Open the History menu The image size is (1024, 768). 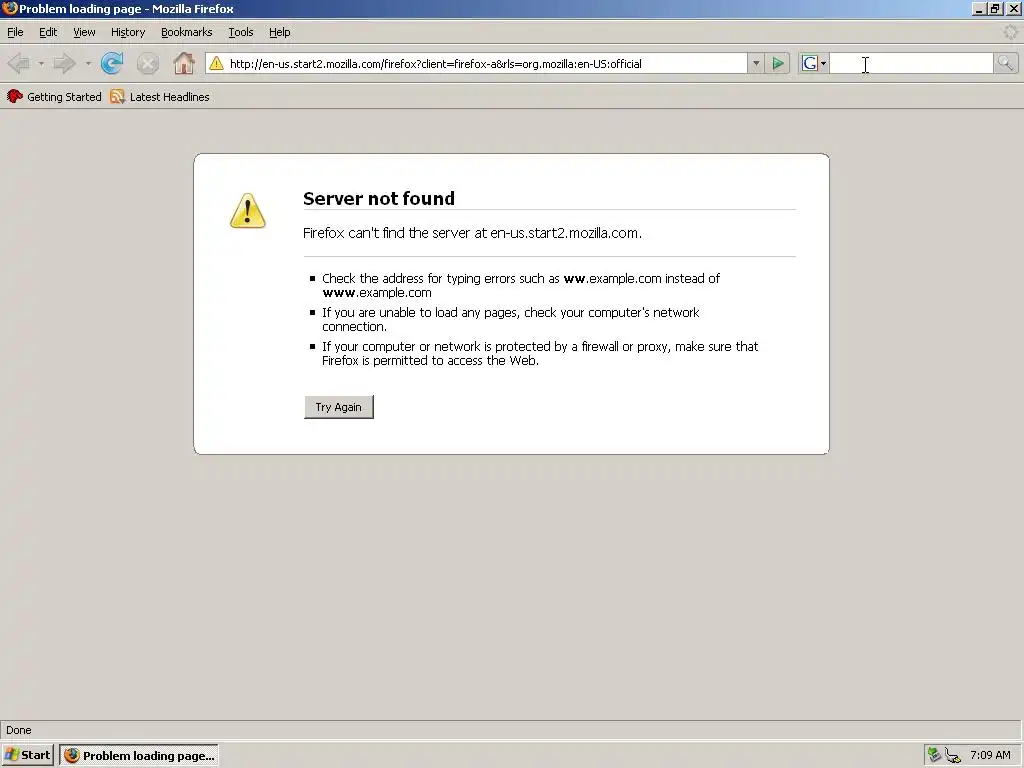[128, 32]
